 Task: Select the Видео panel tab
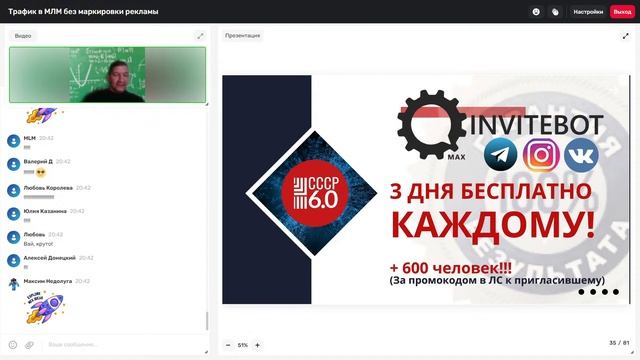(x=23, y=36)
